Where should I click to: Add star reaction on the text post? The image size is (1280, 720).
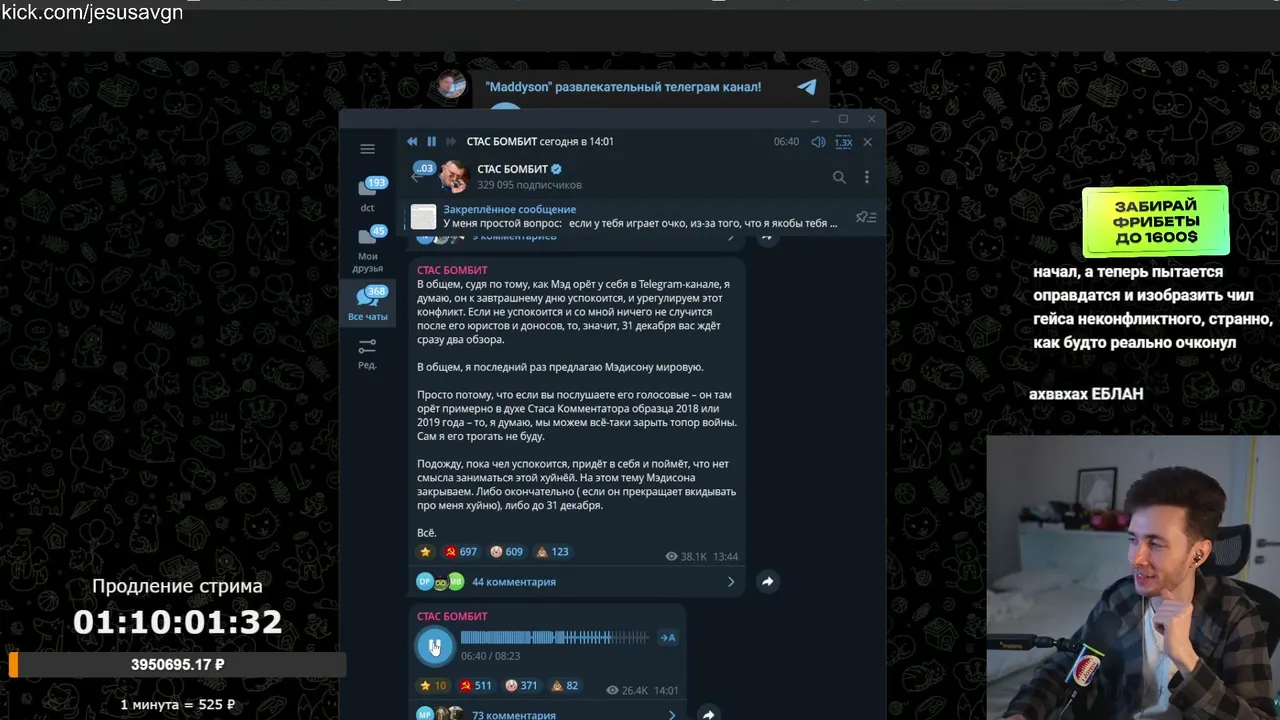[426, 552]
